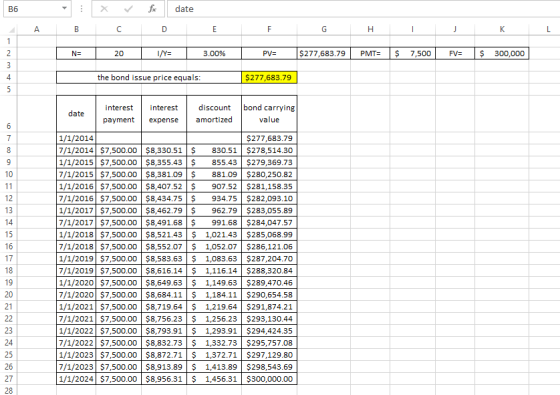560x395 pixels.
Task: Click carrying value $282,093.10
Action: (x=269, y=199)
